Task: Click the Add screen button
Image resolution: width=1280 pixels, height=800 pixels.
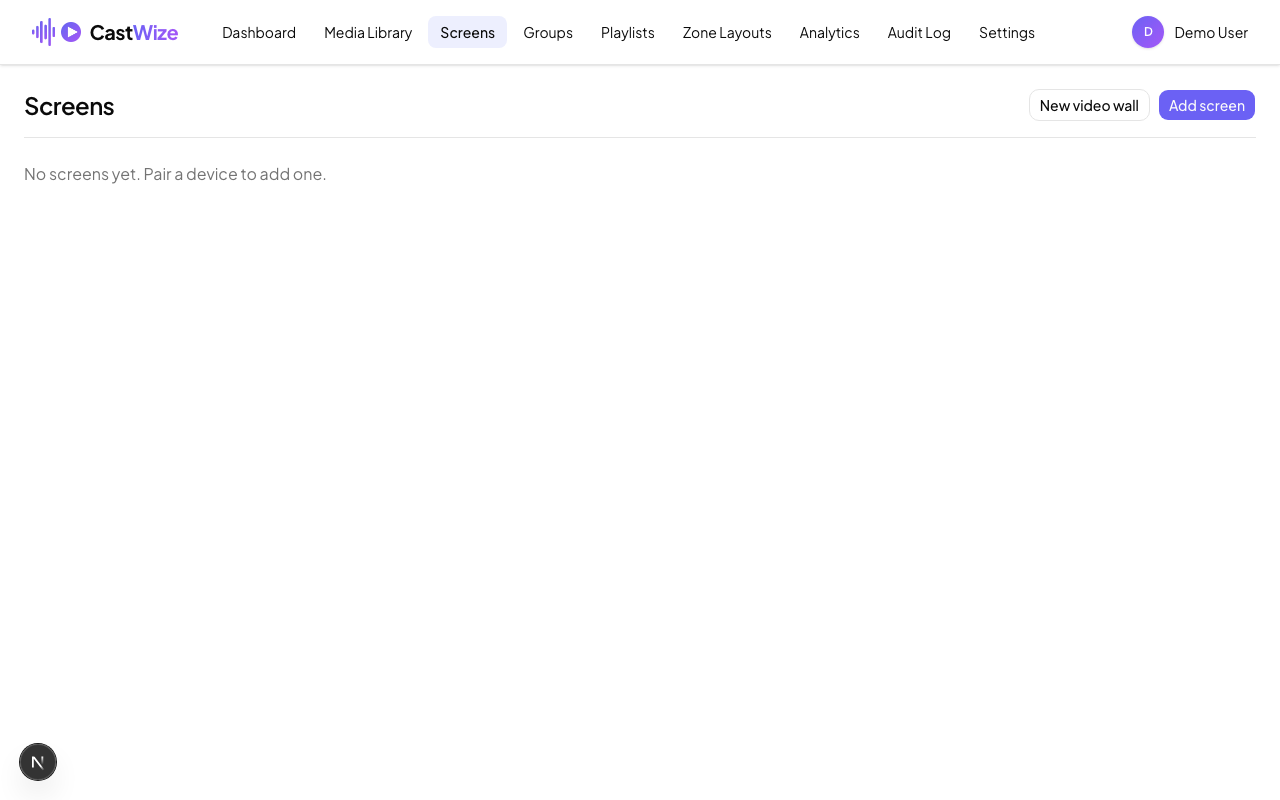Action: point(1207,105)
